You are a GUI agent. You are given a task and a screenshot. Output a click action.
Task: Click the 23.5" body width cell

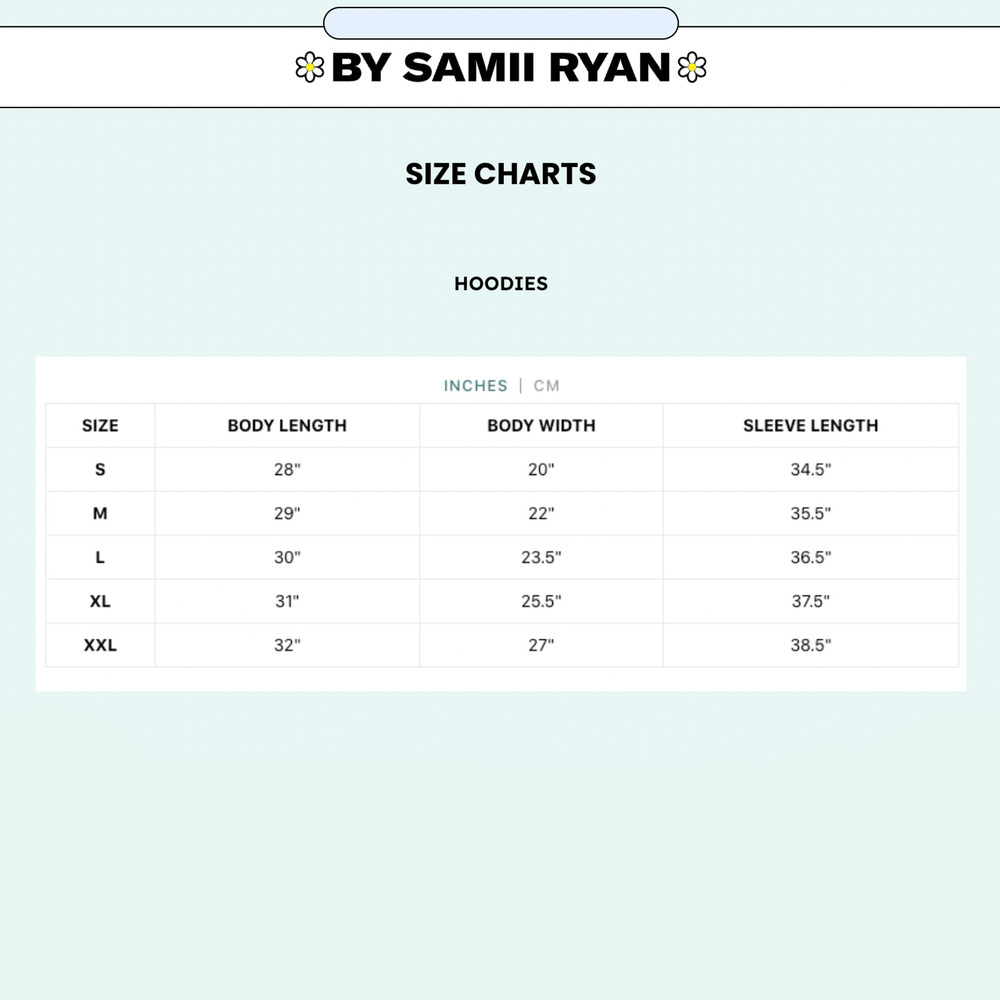(541, 557)
